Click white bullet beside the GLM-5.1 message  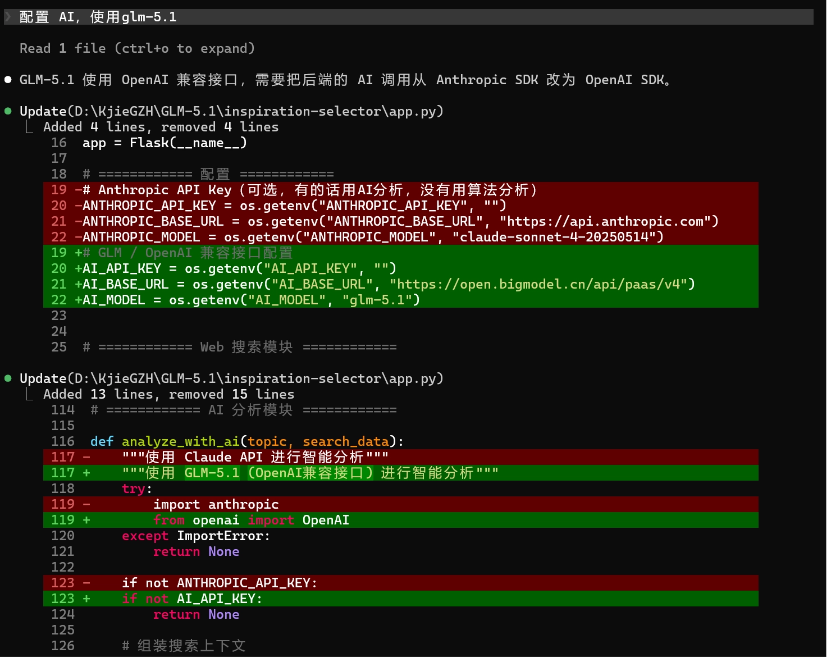coord(9,80)
